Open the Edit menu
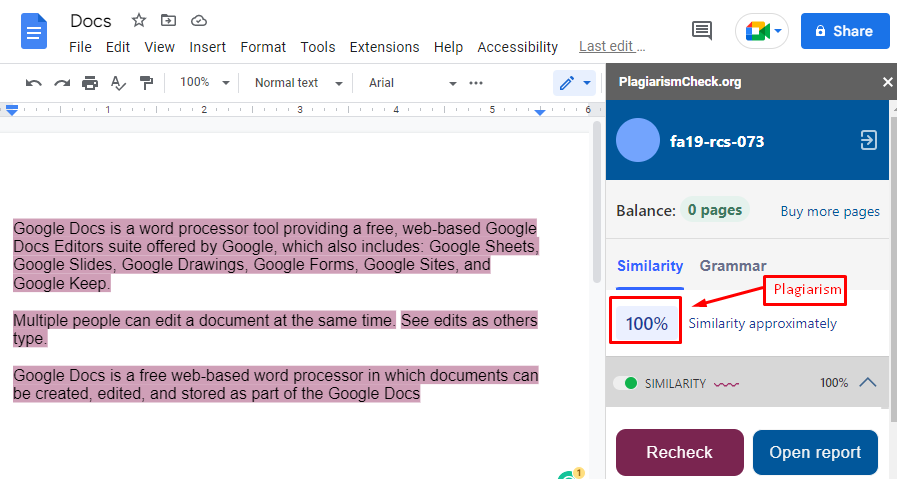 118,47
